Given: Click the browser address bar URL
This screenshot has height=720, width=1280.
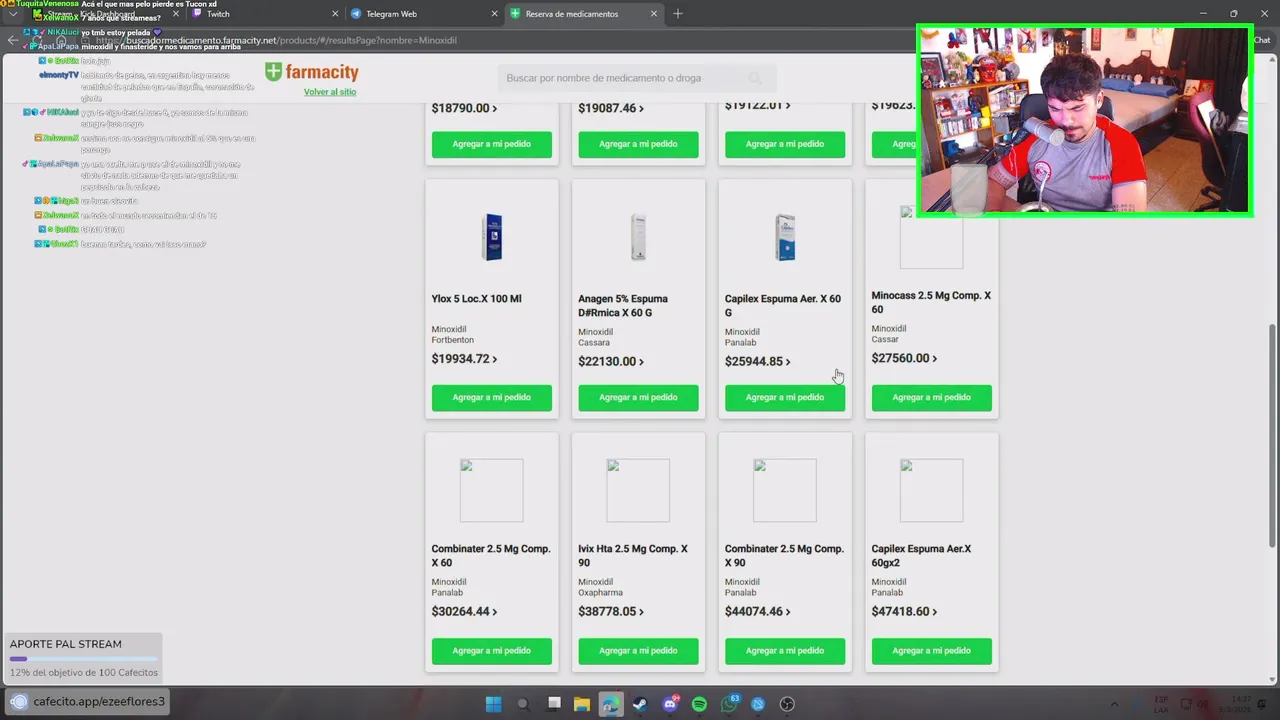Looking at the screenshot, I should coord(277,40).
